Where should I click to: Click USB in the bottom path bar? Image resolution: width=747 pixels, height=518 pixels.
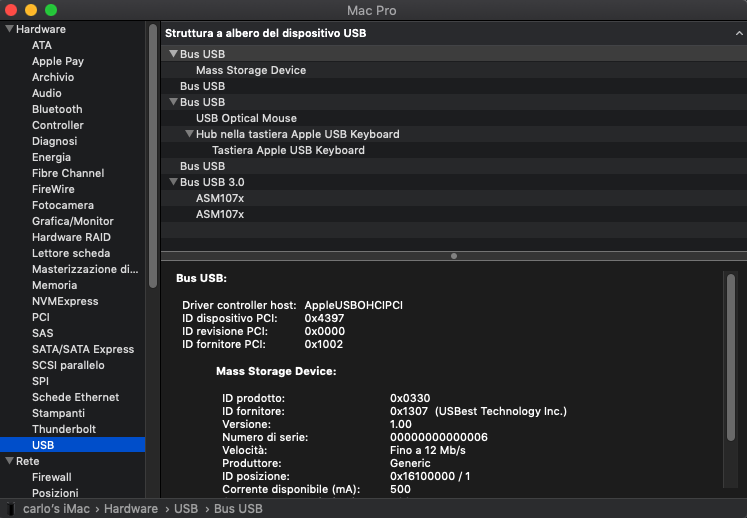(x=186, y=509)
